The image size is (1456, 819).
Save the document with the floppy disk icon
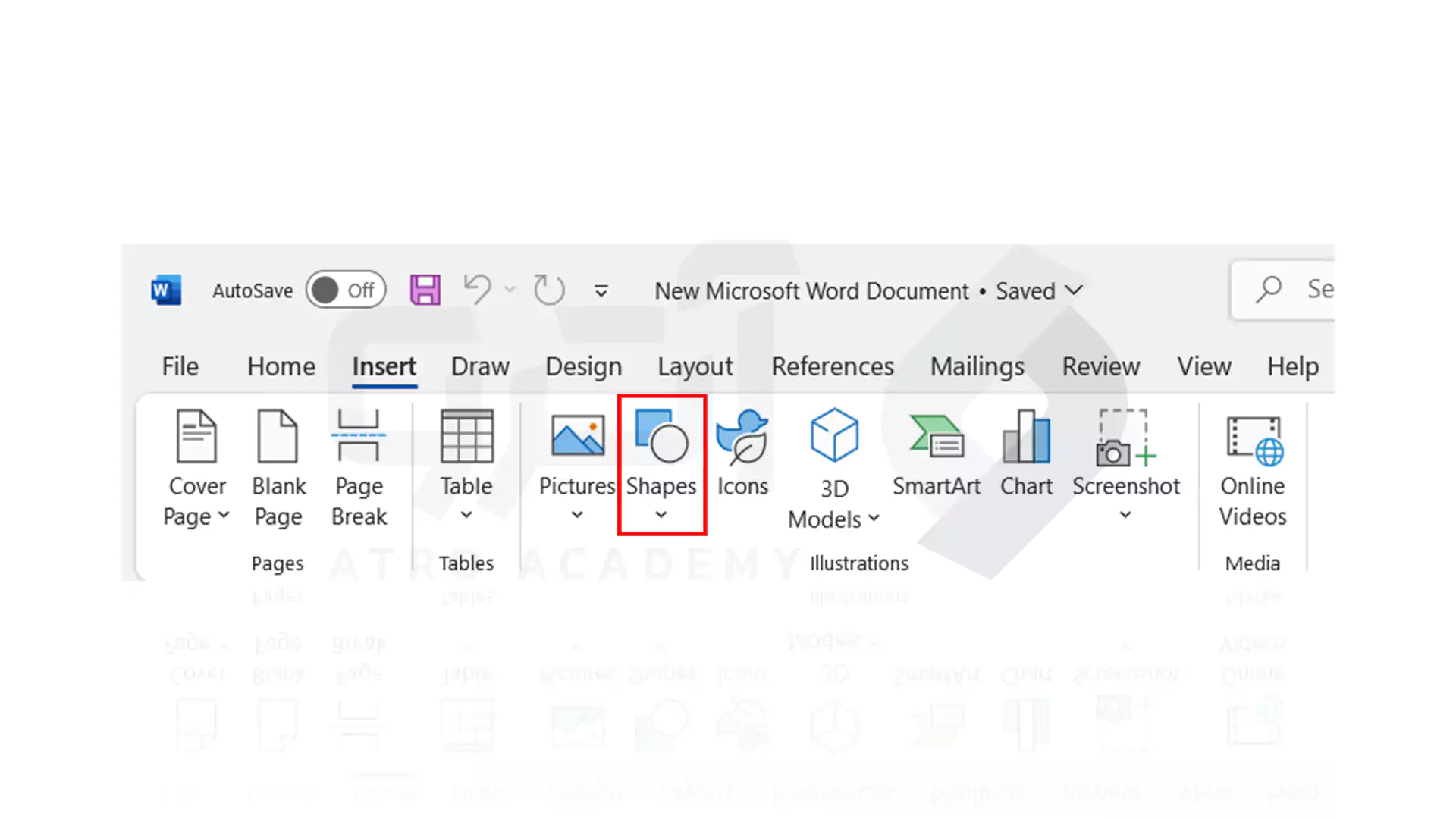coord(425,290)
